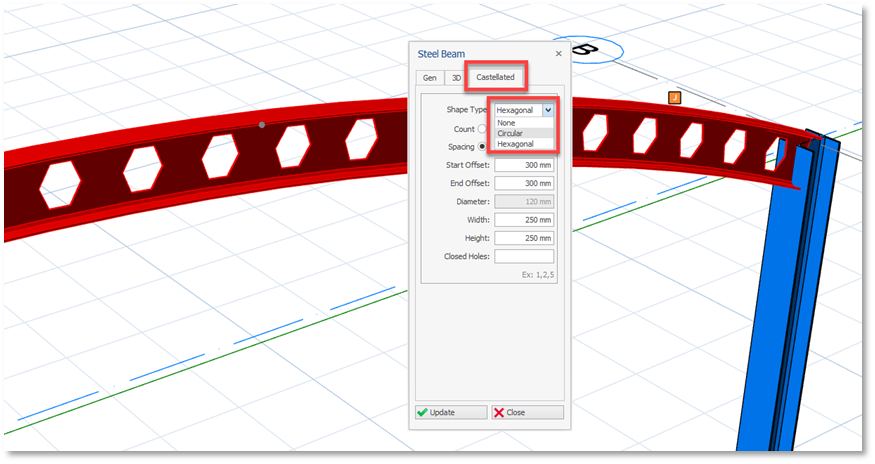This screenshot has width=875, height=464.
Task: Switch to the 3D tab
Action: (455, 77)
